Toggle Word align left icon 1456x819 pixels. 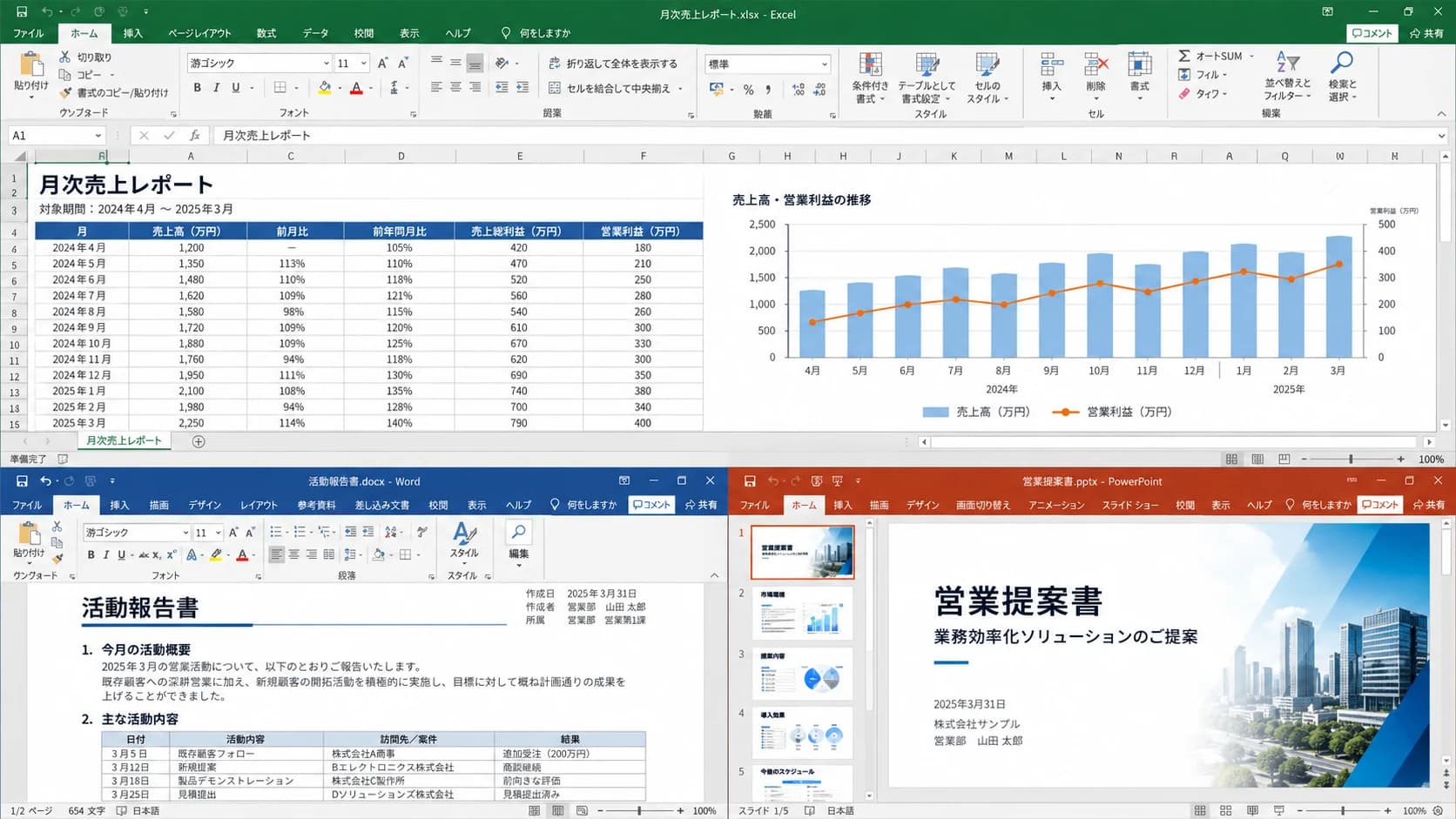[276, 554]
